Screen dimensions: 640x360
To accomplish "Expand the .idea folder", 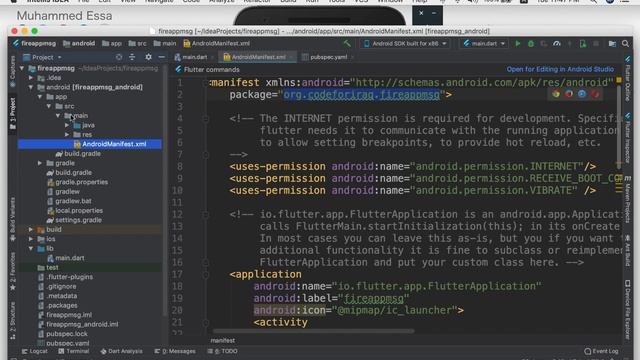I will (x=31, y=78).
